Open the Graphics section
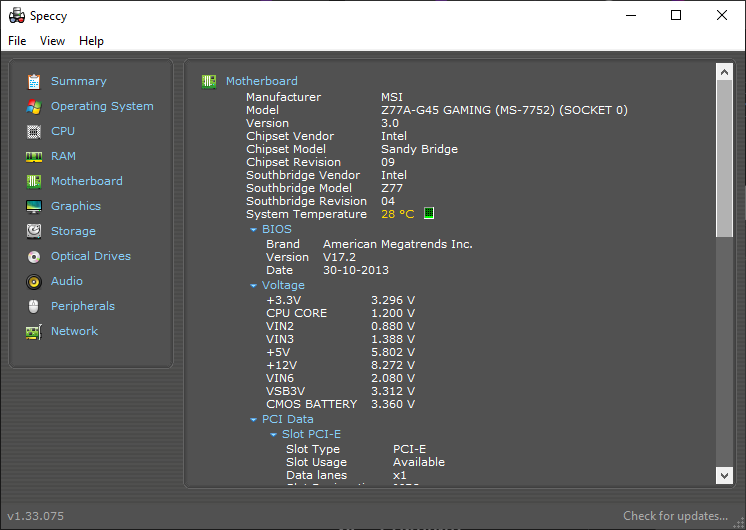This screenshot has height=530, width=746. 76,206
